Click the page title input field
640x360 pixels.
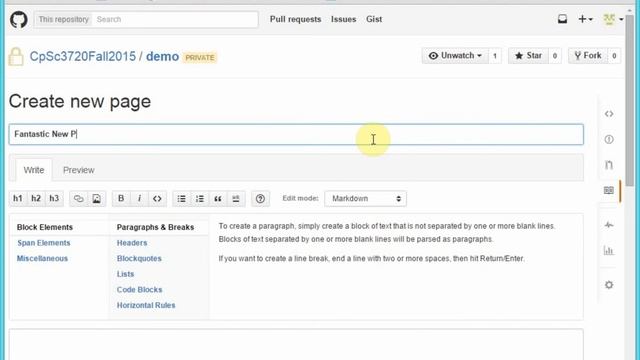tap(296, 134)
